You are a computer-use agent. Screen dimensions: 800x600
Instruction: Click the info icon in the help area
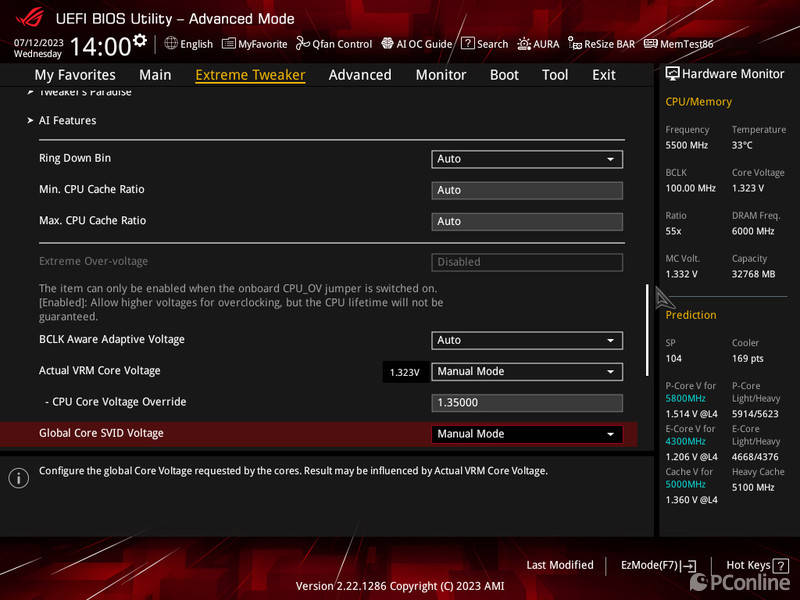click(18, 478)
